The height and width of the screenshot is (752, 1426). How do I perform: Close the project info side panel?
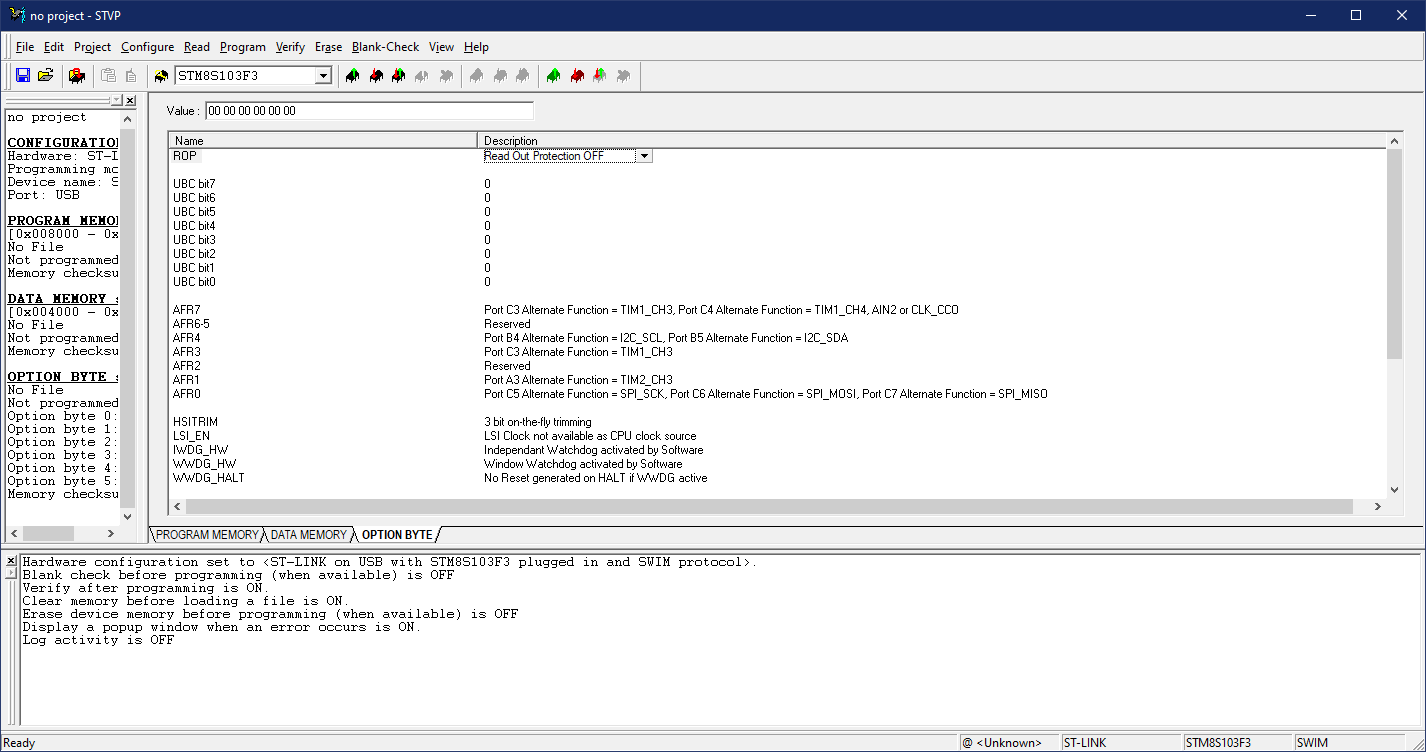point(130,101)
